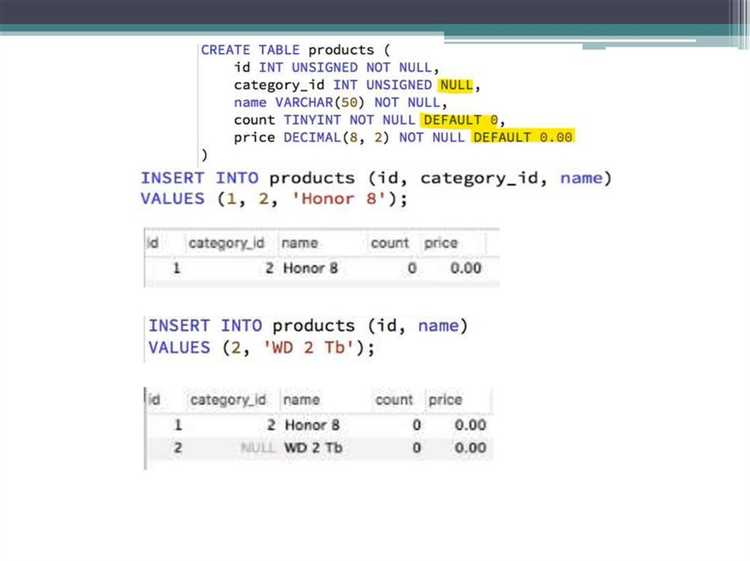The image size is (750, 561).
Task: Click the count header of the single-row grid
Action: [x=390, y=243]
